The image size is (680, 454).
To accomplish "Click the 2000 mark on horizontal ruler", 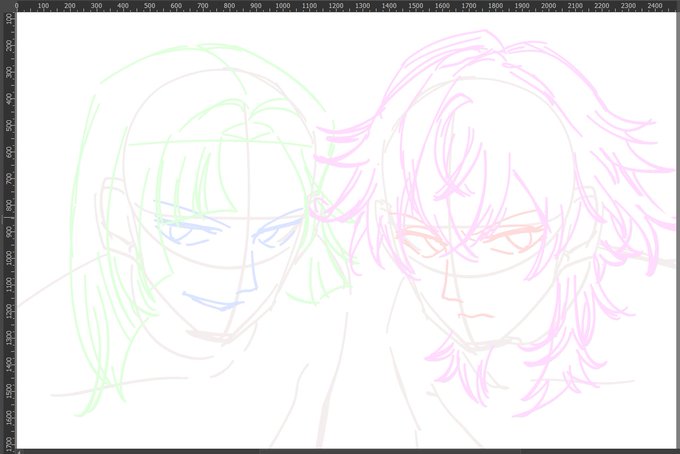I will tap(549, 6).
